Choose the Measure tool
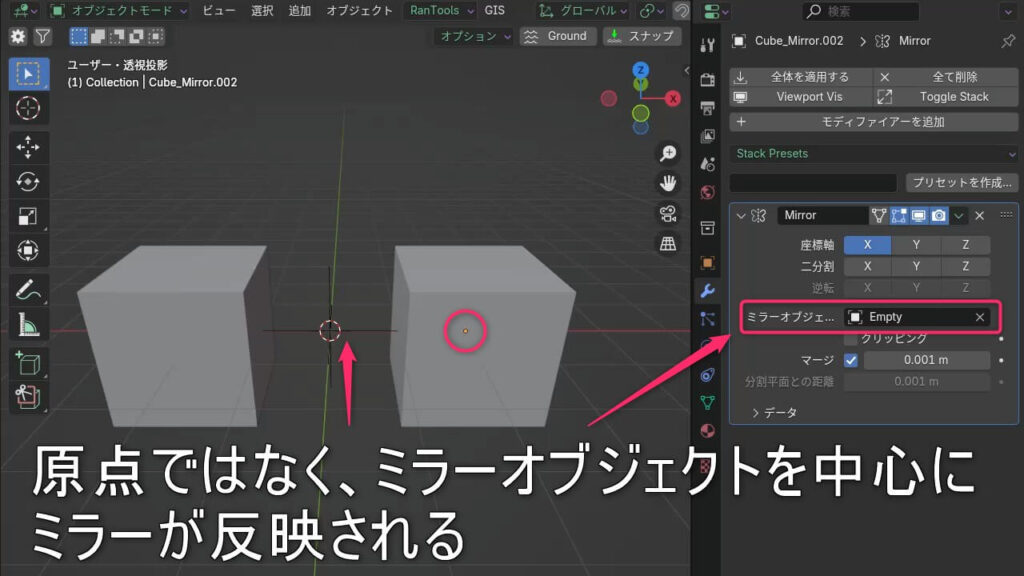 (x=28, y=325)
